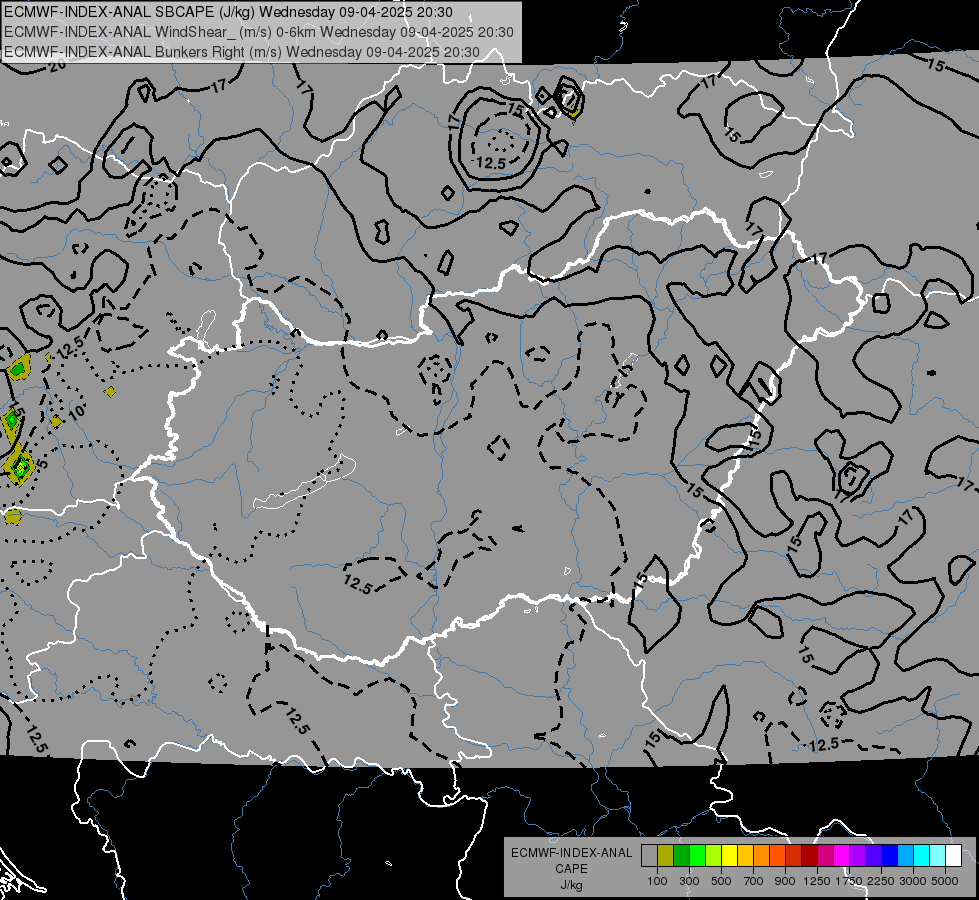Click the olive swatch above 100 label
Viewport: 979px width, 900px height.
click(666, 855)
